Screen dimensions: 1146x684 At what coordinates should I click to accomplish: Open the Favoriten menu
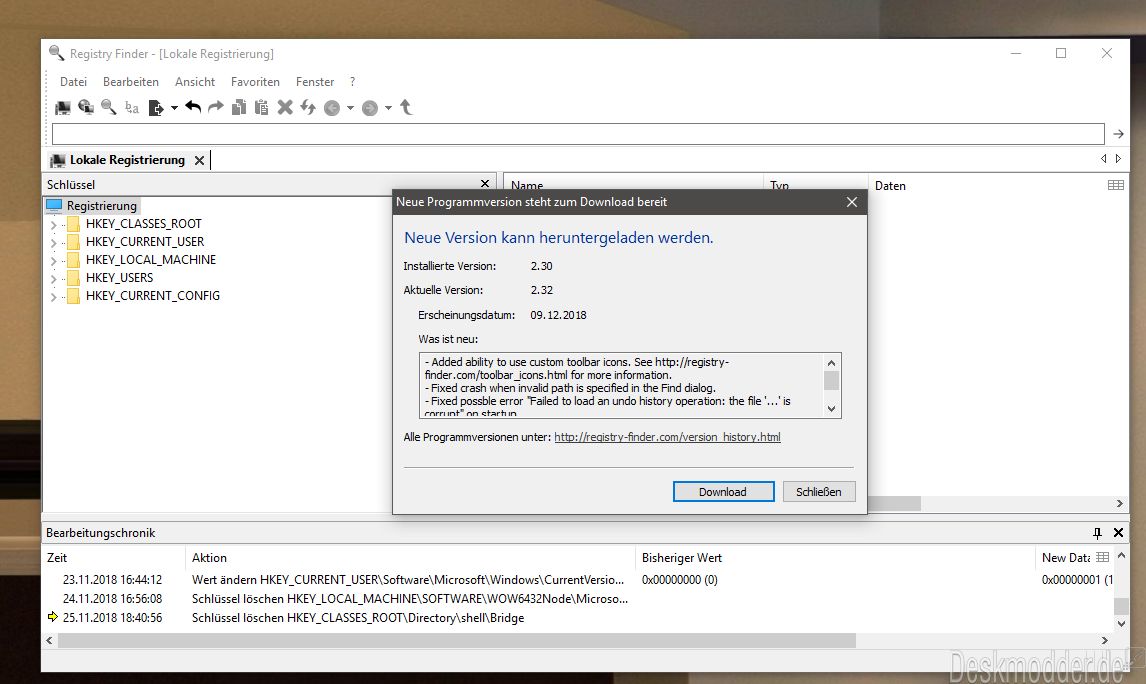pyautogui.click(x=255, y=82)
